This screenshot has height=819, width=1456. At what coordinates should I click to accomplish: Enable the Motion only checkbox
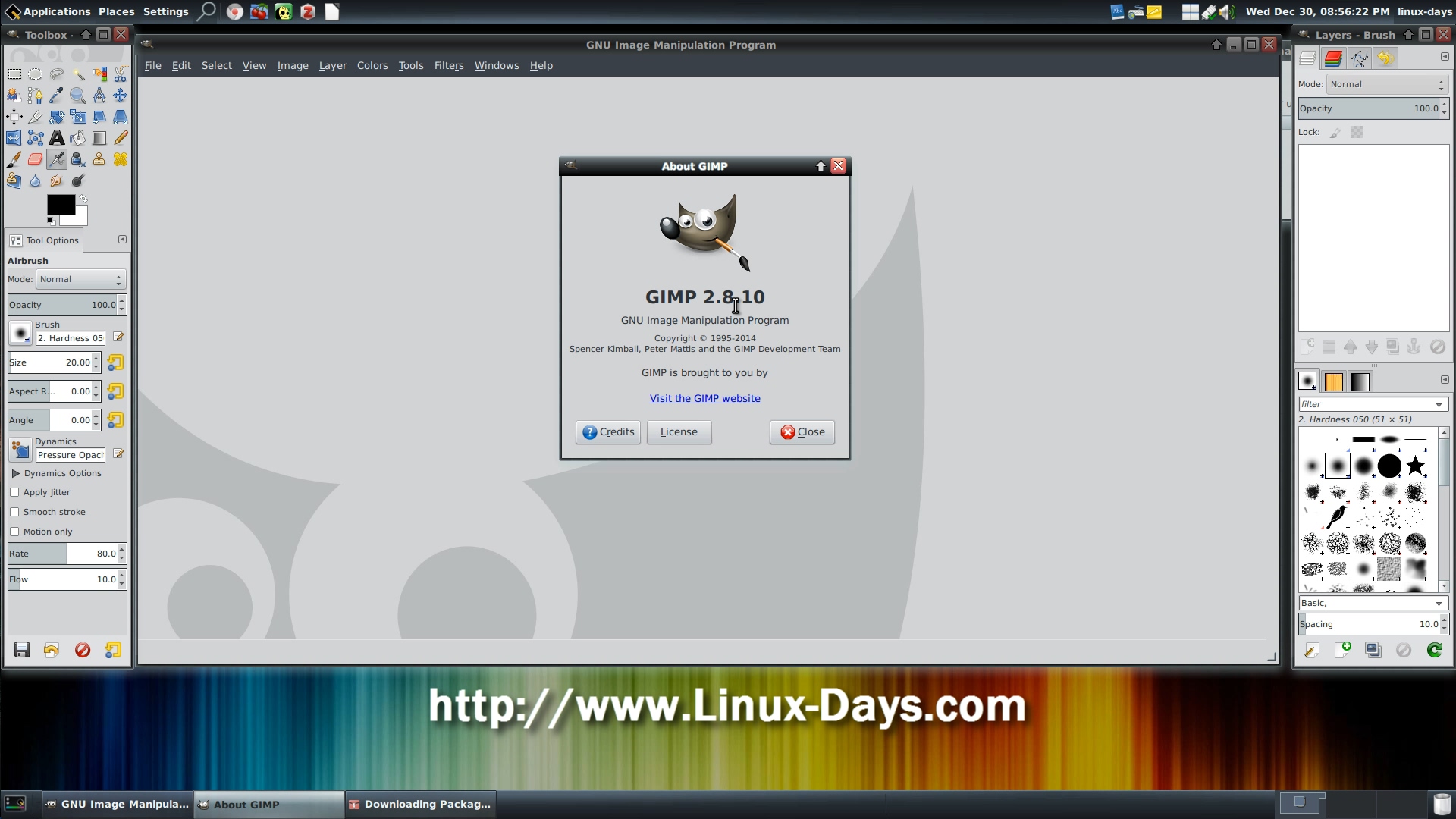(14, 532)
